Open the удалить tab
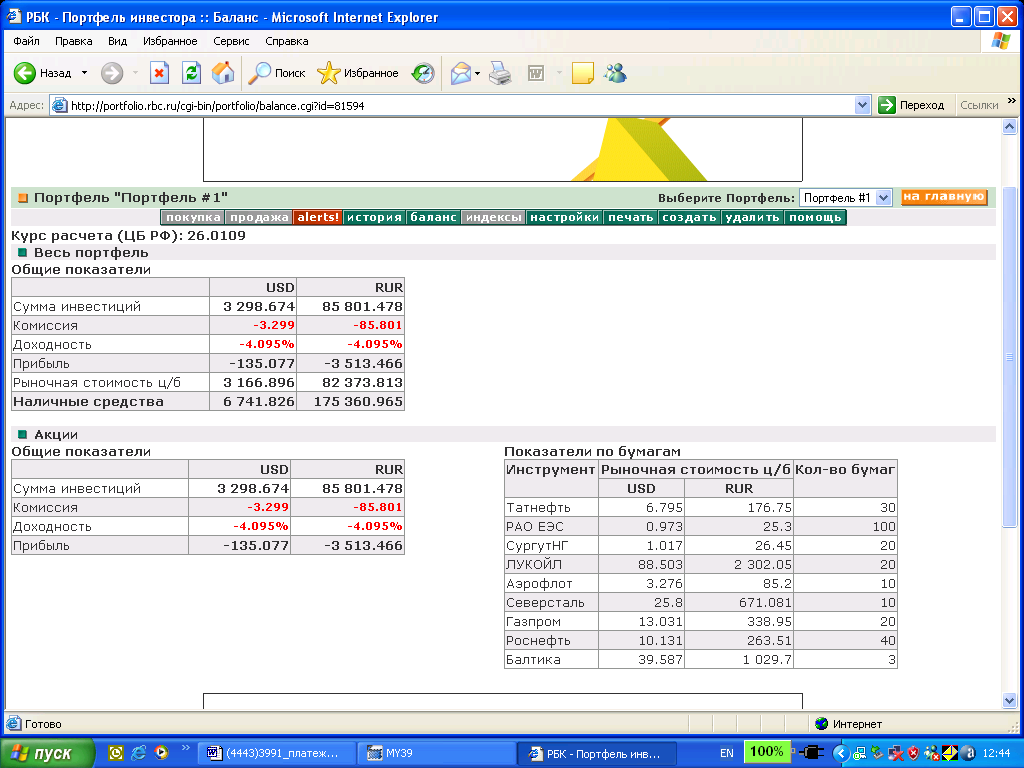 tap(752, 217)
